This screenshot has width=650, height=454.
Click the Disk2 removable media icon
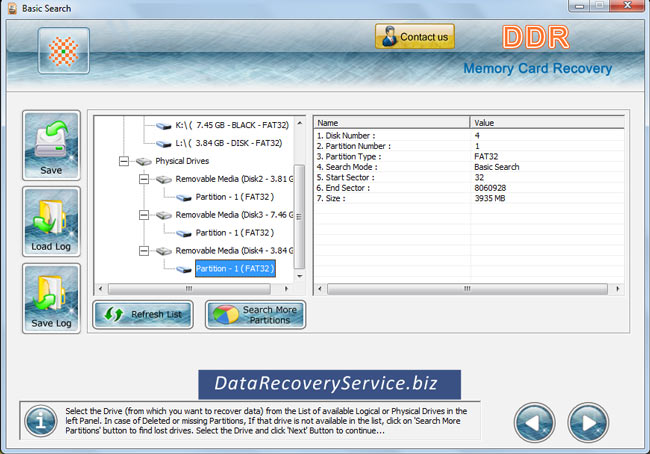click(x=164, y=180)
